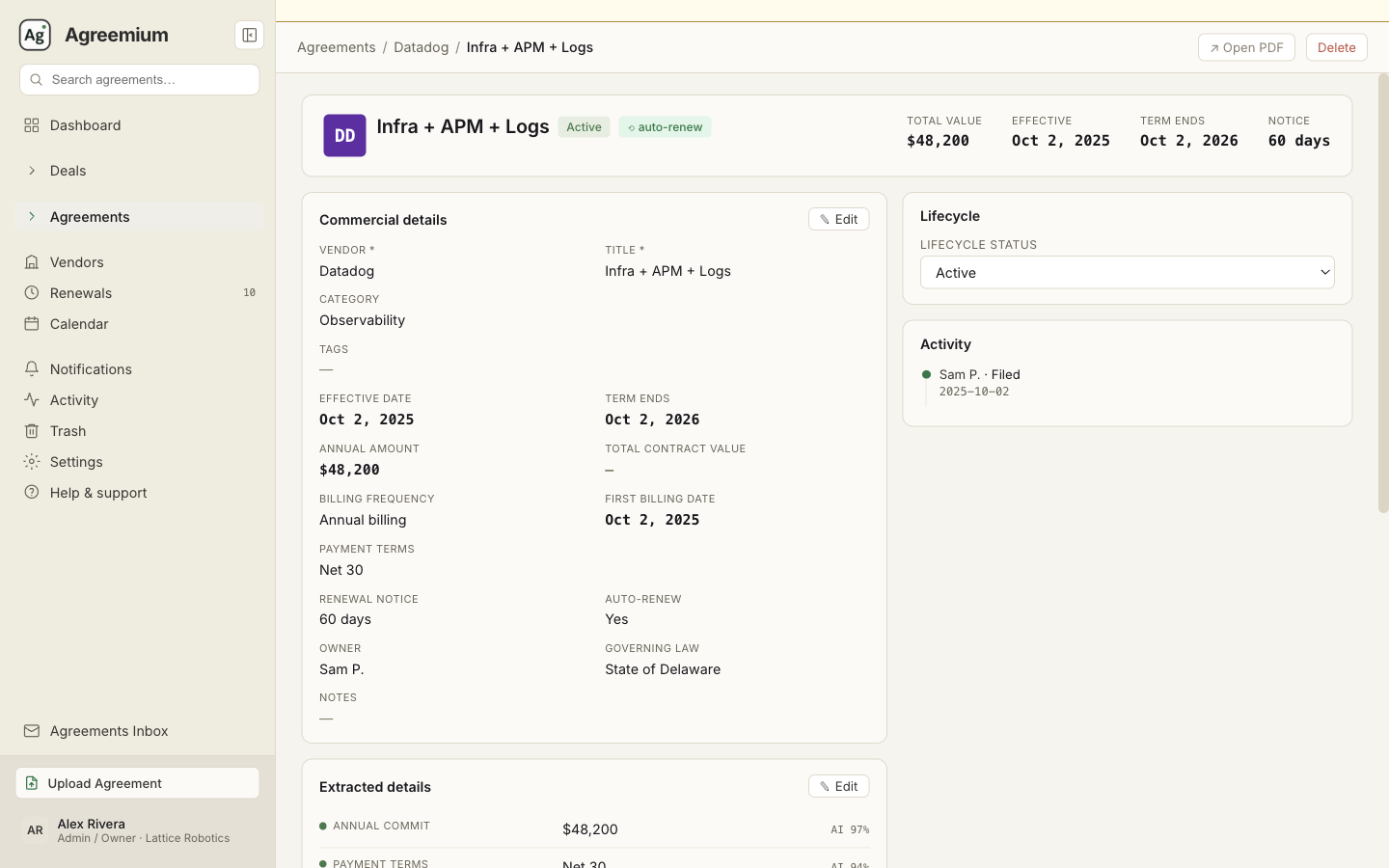Viewport: 1389px width, 868px height.
Task: Click the Calendar icon in sidebar
Action: (32, 324)
